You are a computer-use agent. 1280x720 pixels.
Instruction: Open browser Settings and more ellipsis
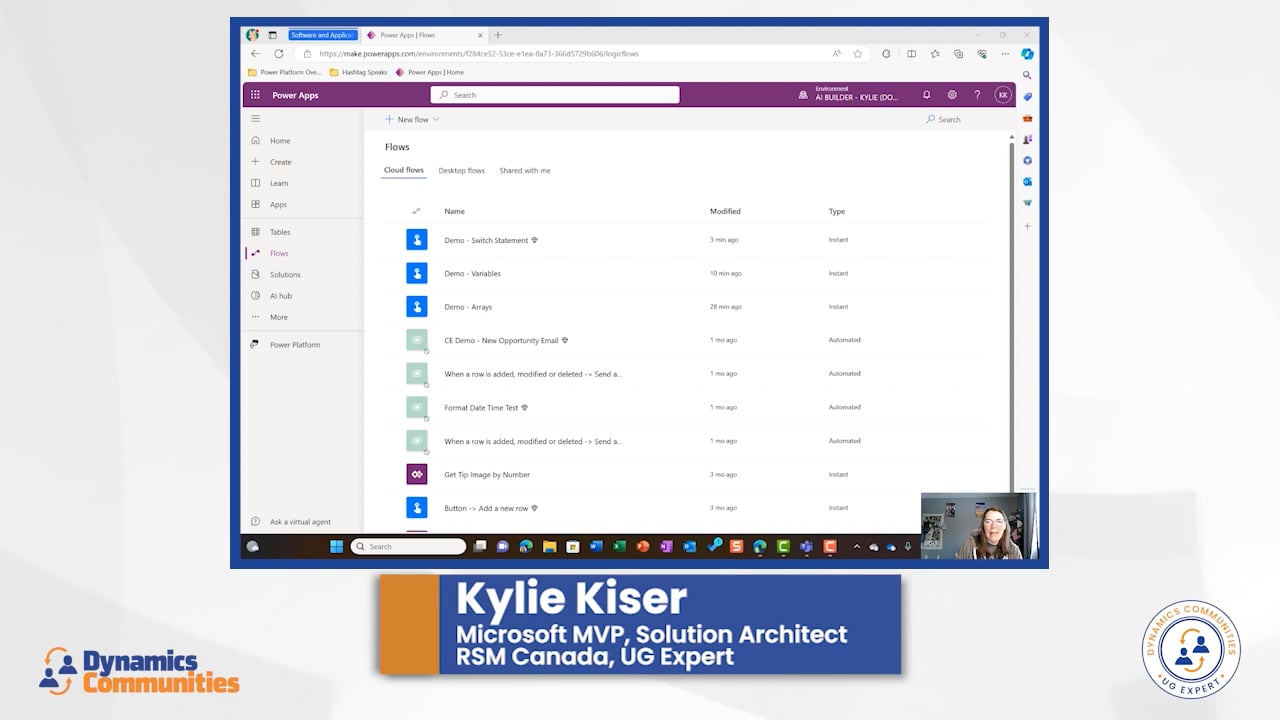(1005, 54)
